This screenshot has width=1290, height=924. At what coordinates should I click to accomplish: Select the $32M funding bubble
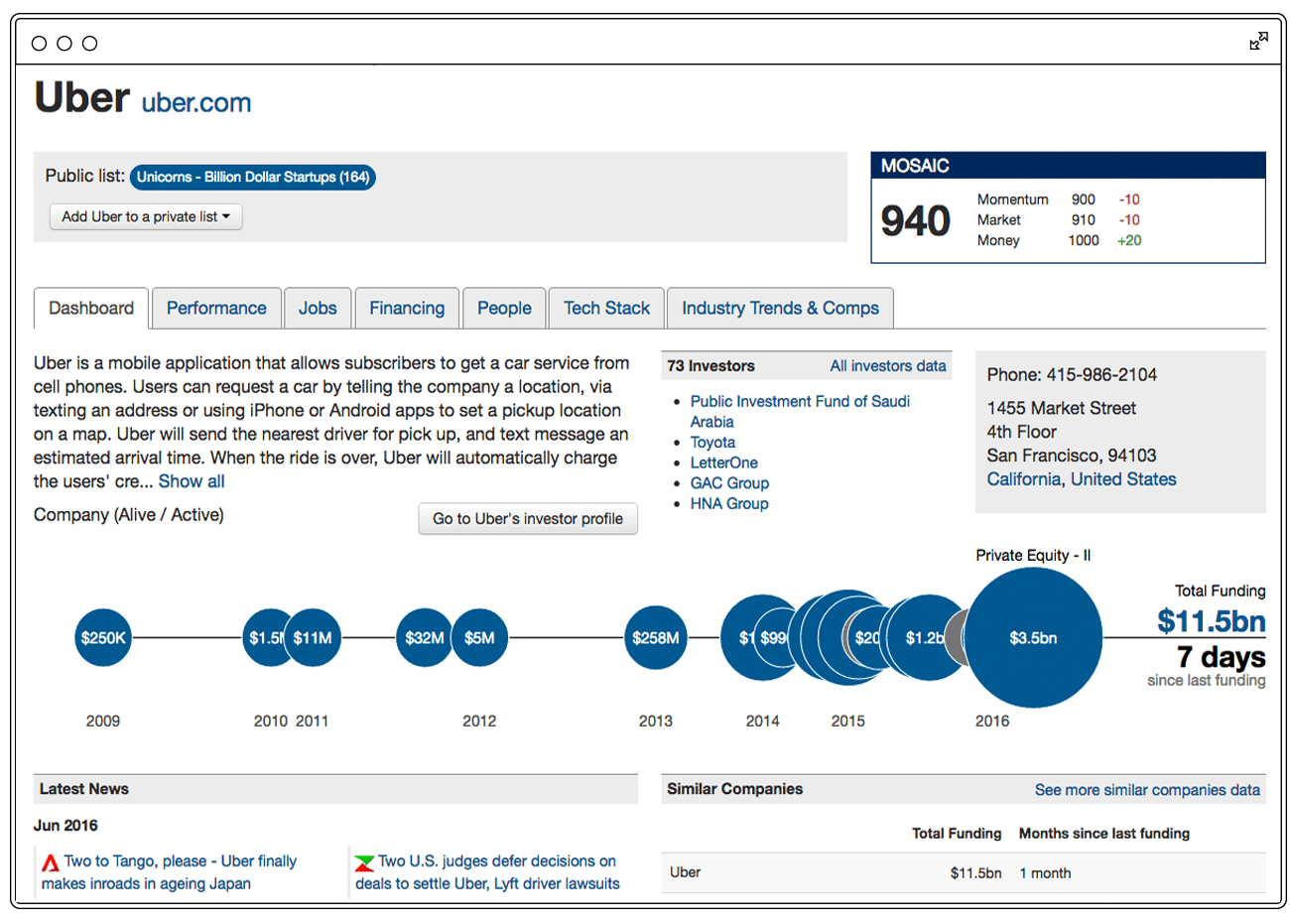click(424, 637)
